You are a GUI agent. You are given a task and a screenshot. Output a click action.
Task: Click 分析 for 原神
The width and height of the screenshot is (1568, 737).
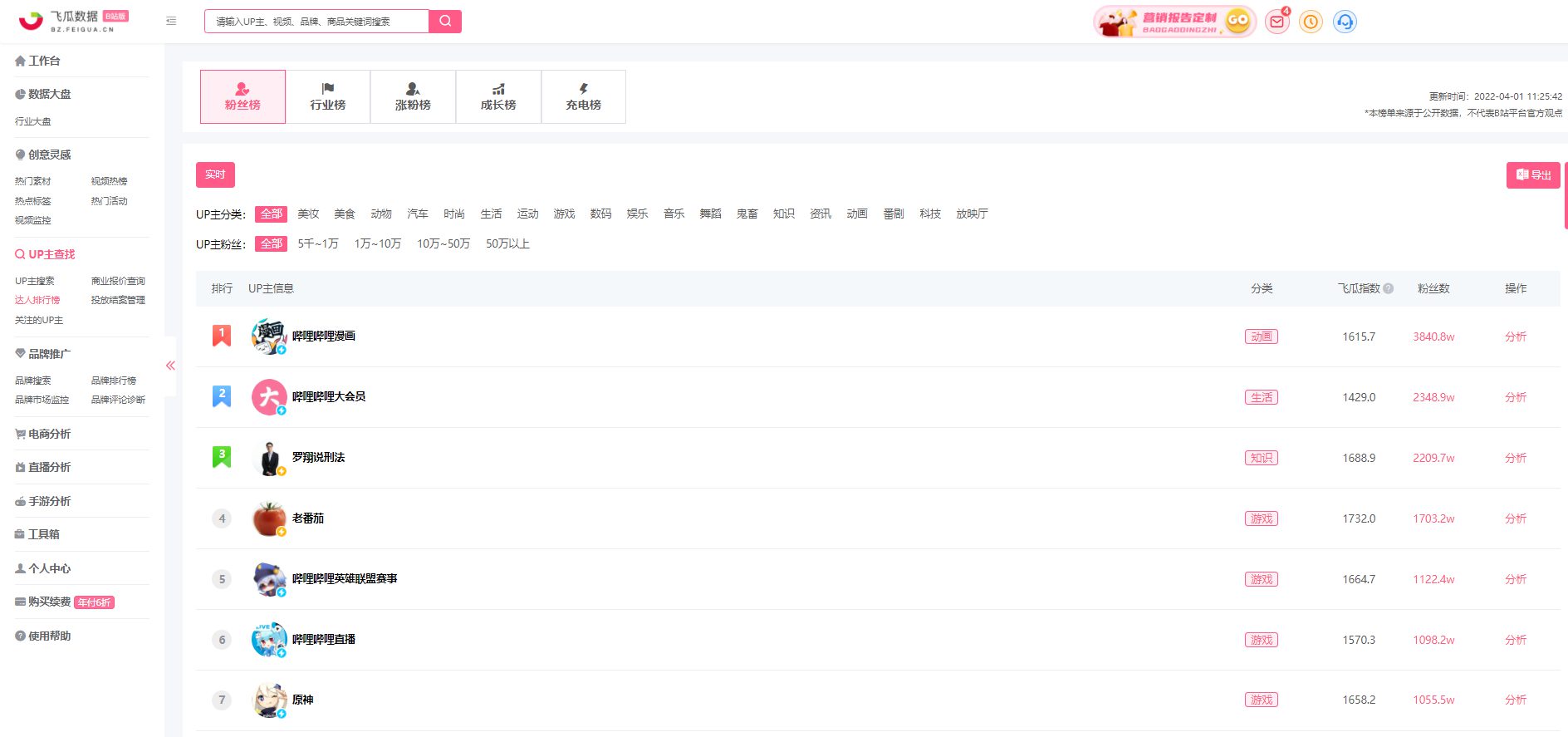tap(1516, 700)
